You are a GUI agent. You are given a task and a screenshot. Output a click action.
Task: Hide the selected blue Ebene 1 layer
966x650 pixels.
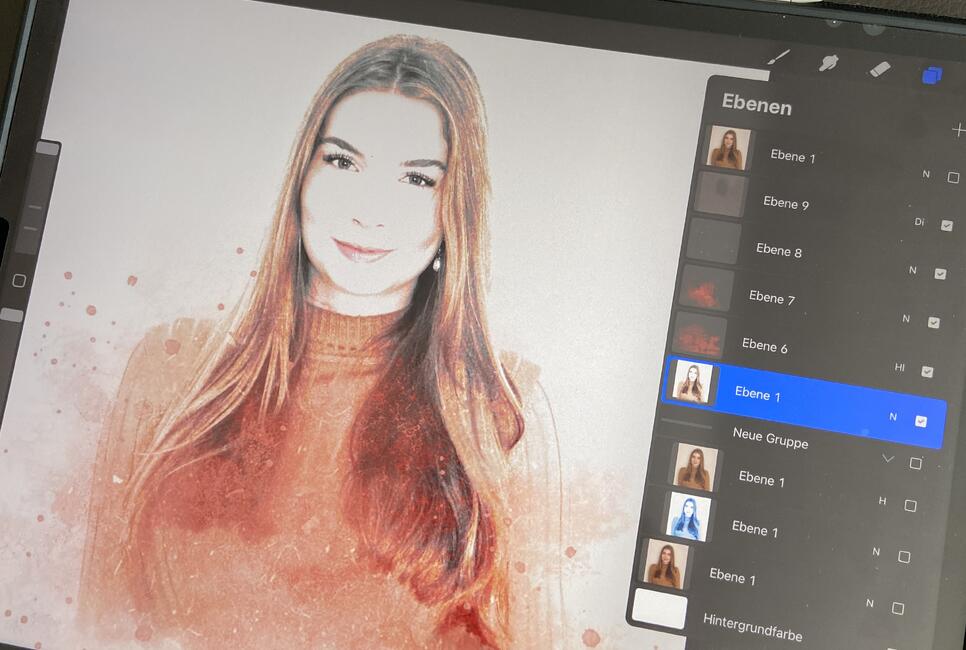tap(921, 421)
